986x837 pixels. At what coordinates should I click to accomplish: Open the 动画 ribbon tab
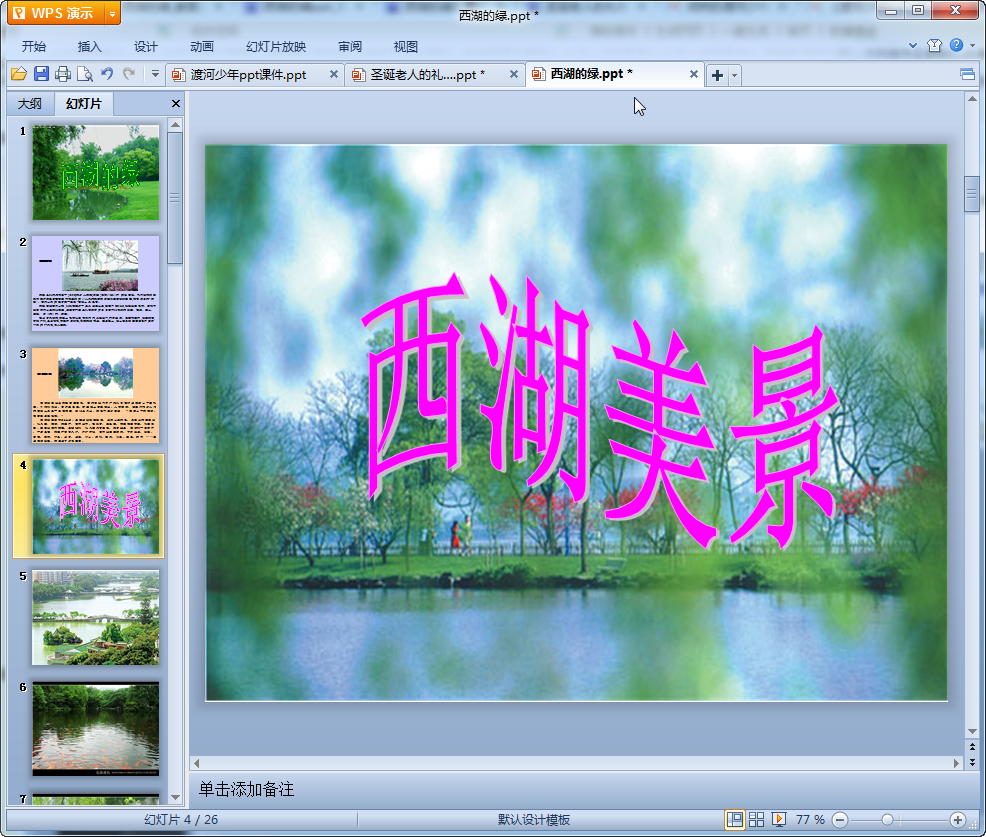point(202,47)
